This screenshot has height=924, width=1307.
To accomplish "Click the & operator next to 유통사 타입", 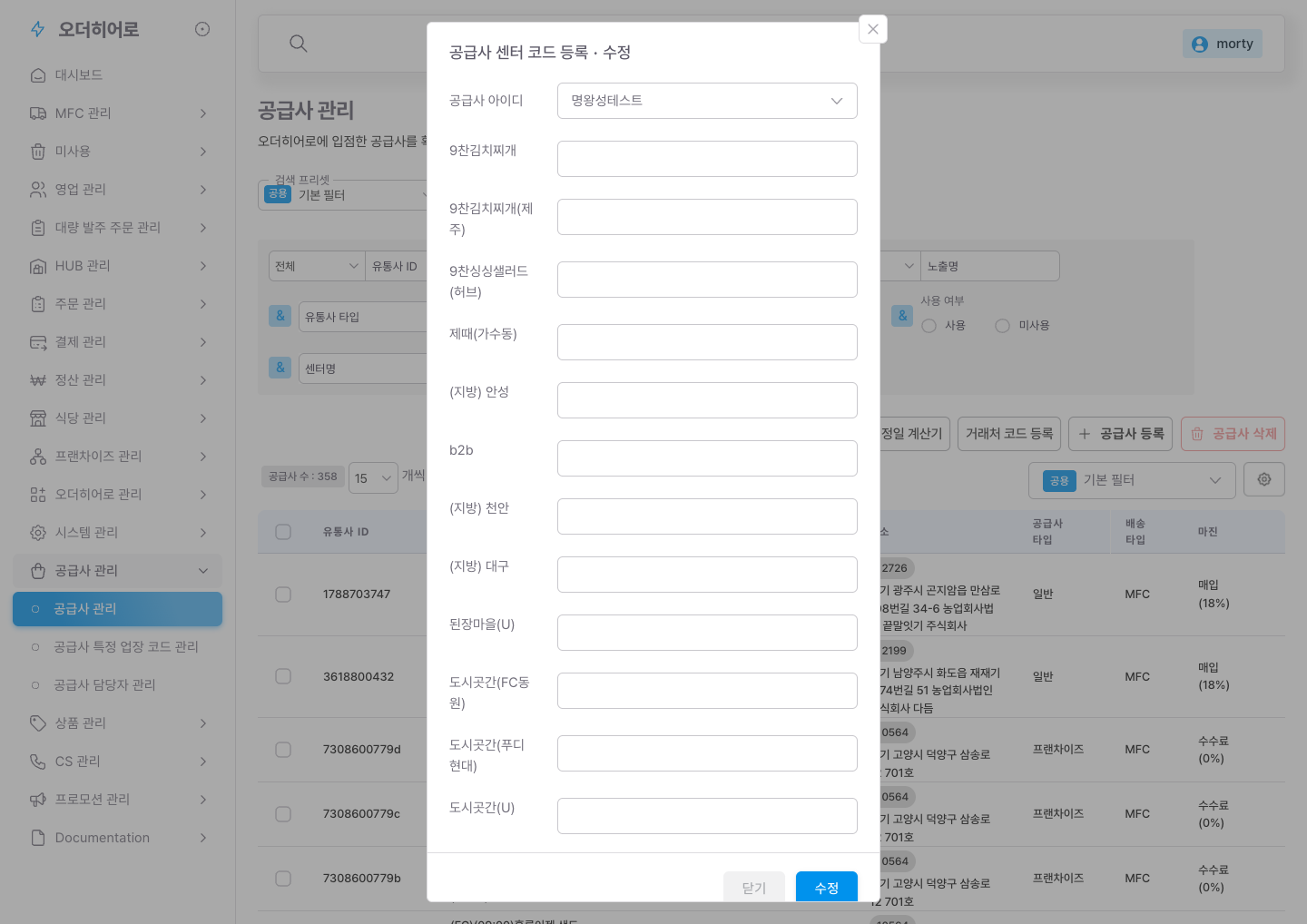I will 280,316.
